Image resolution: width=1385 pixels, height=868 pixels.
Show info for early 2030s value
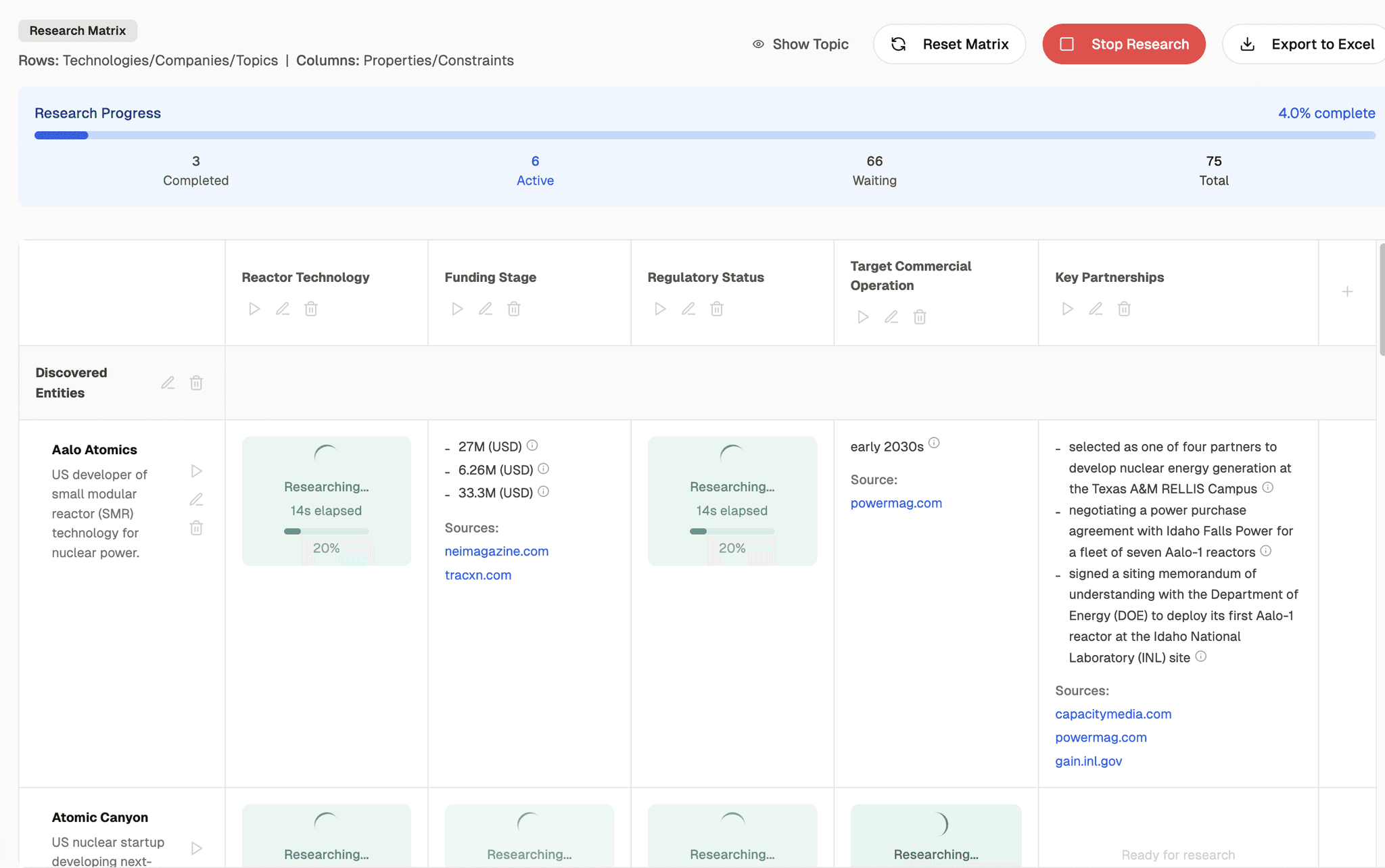934,443
